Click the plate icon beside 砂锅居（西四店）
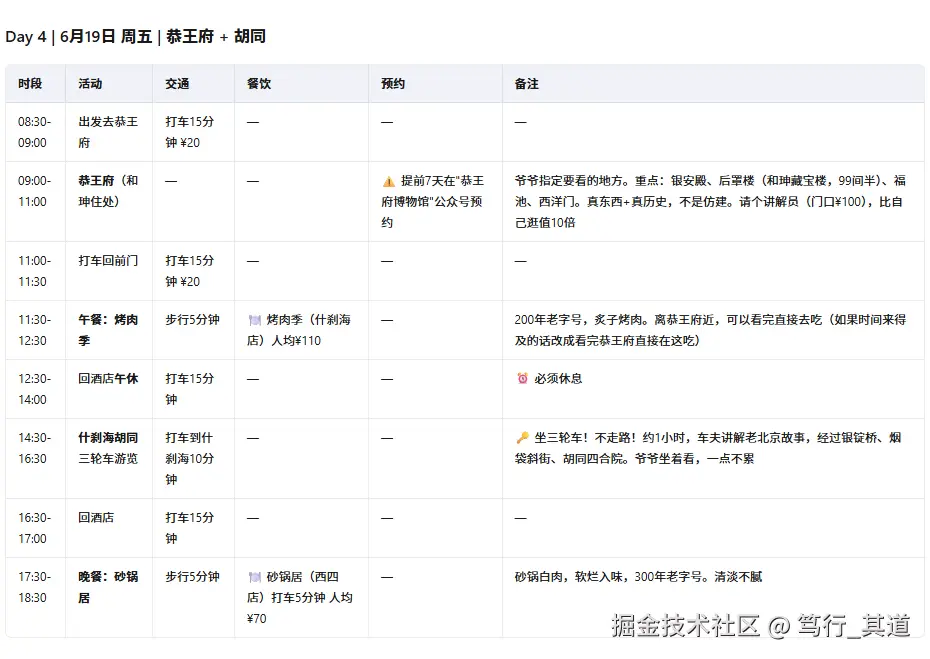 [x=254, y=577]
